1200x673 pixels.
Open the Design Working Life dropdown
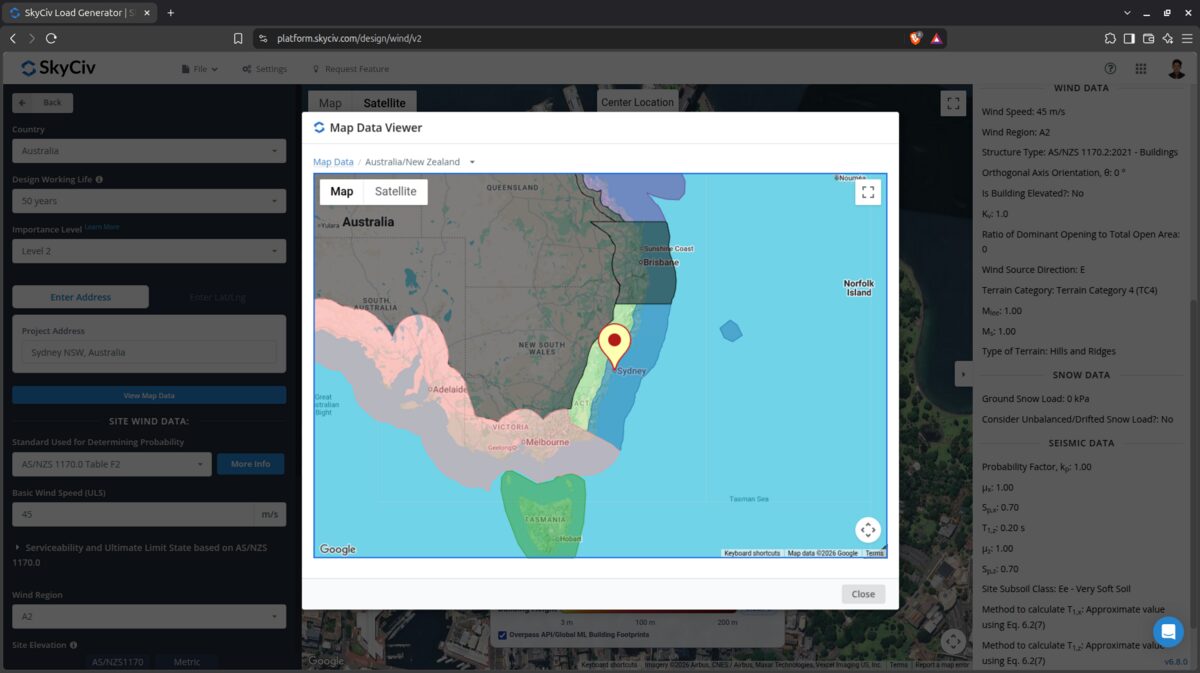coord(149,201)
